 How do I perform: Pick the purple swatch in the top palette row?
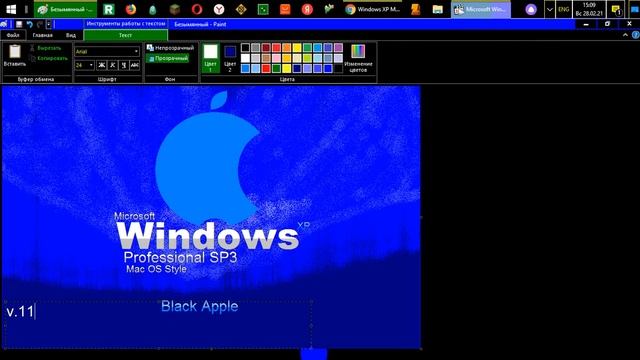click(338, 48)
